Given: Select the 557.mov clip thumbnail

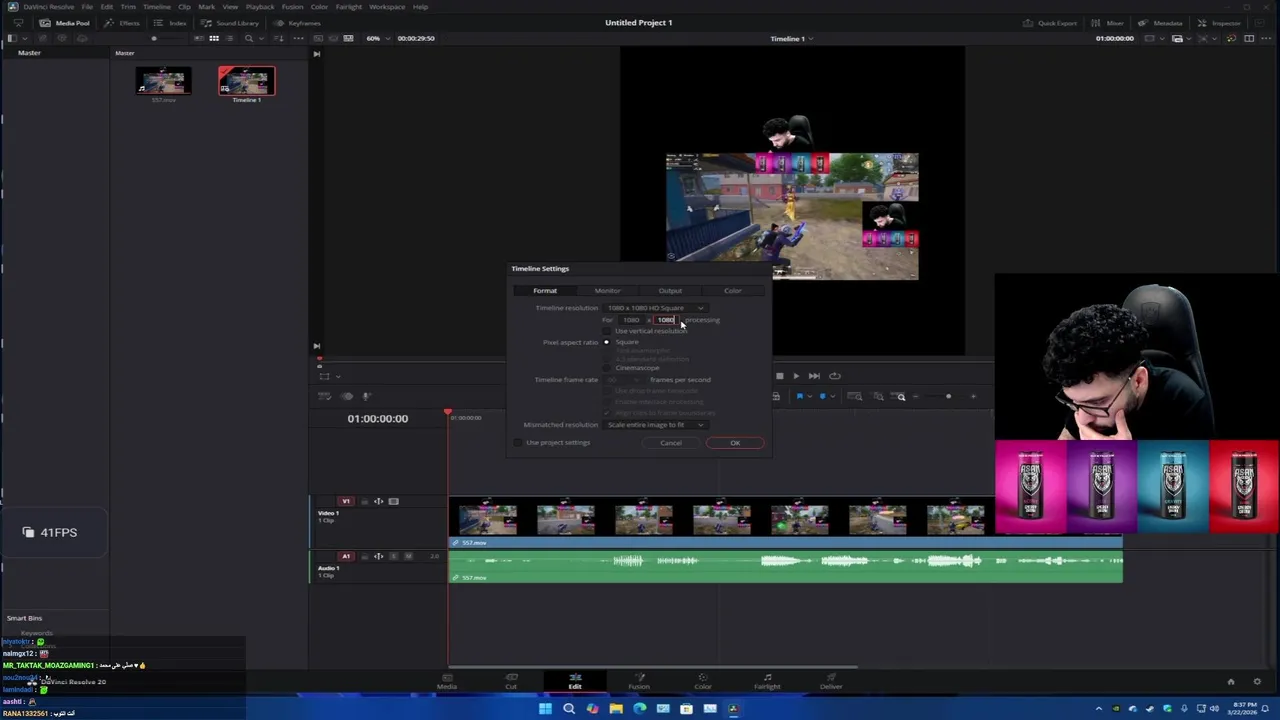Looking at the screenshot, I should pos(163,82).
